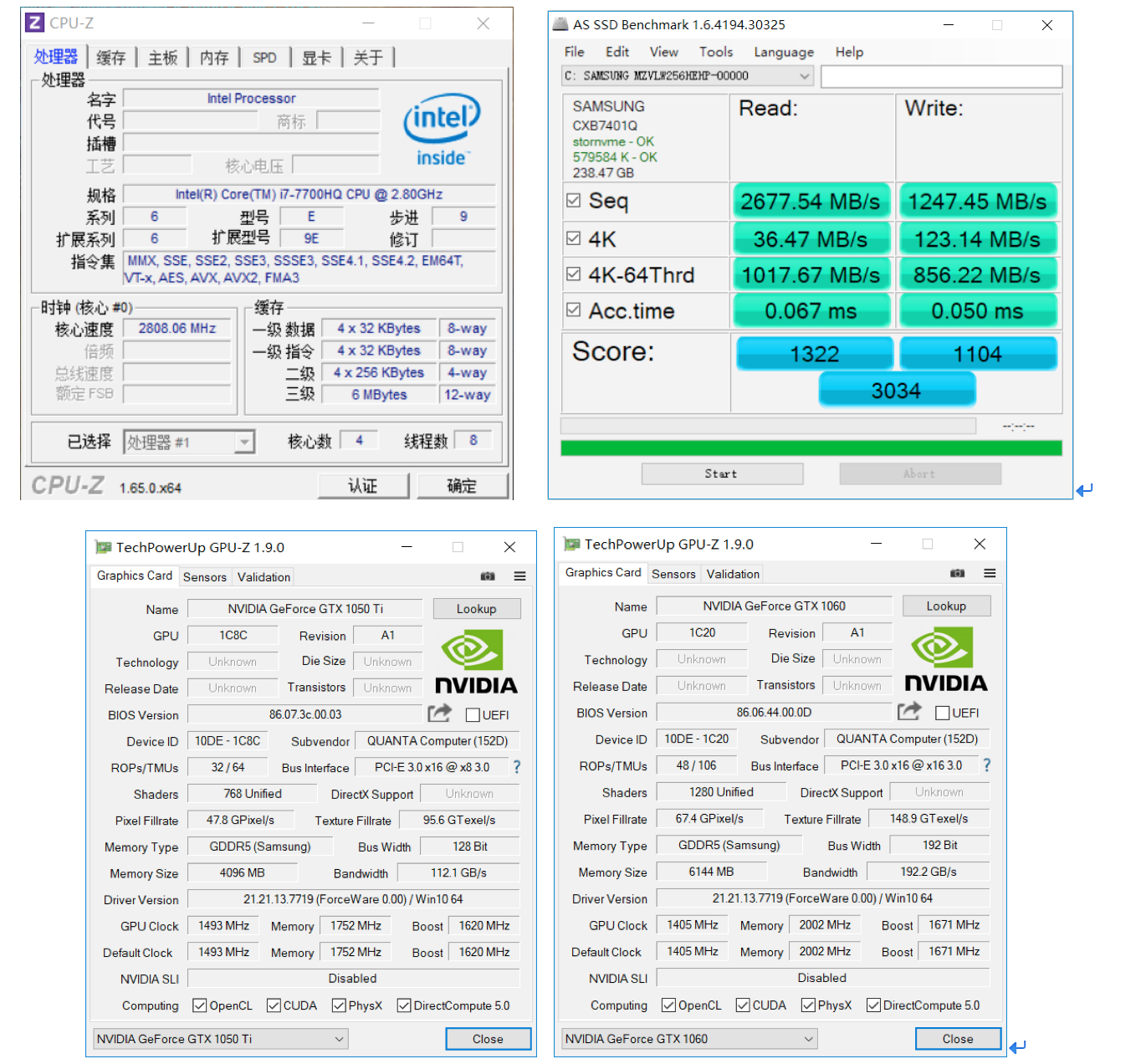Open the SPD tab in CPU-Z
The width and height of the screenshot is (1141, 1064).
point(264,58)
